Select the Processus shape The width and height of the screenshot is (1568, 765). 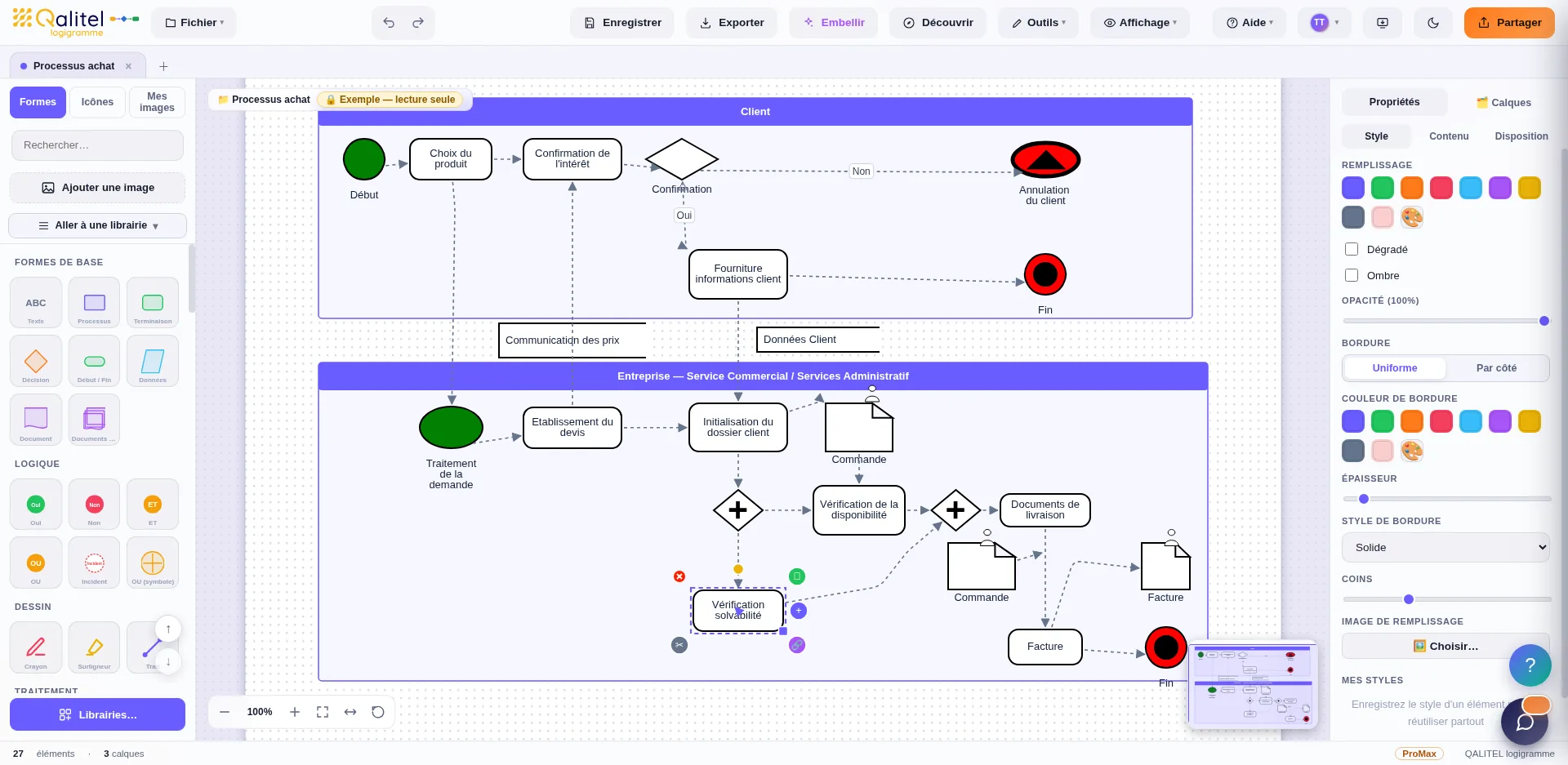pos(94,303)
